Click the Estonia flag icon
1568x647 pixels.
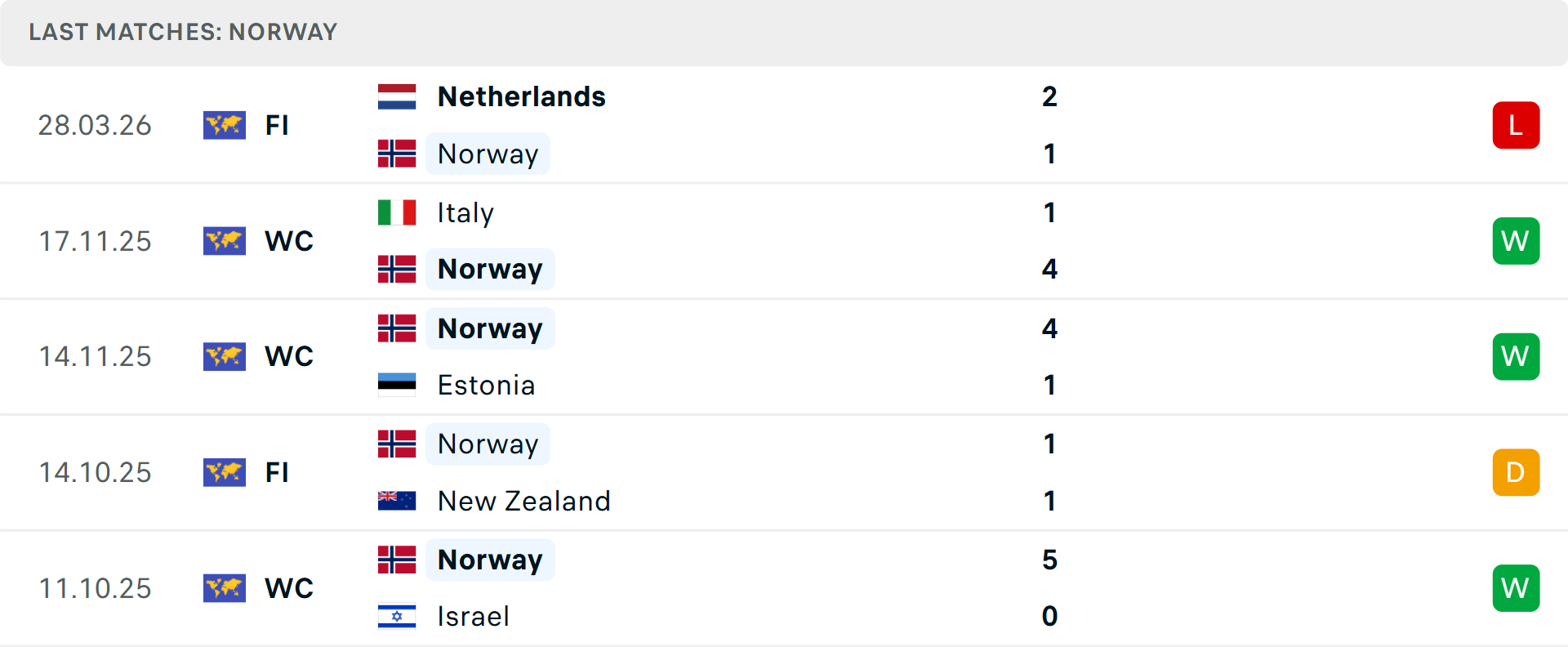coord(397,385)
